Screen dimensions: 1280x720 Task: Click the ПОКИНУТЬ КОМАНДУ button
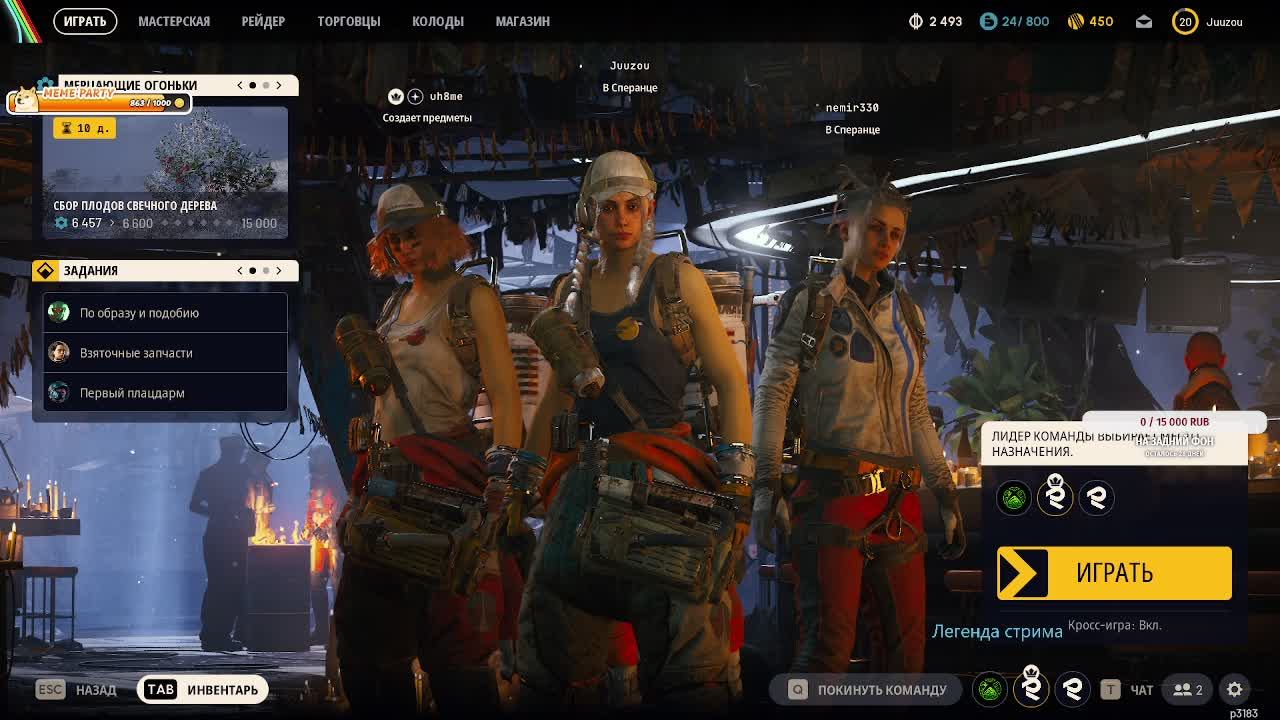point(868,689)
